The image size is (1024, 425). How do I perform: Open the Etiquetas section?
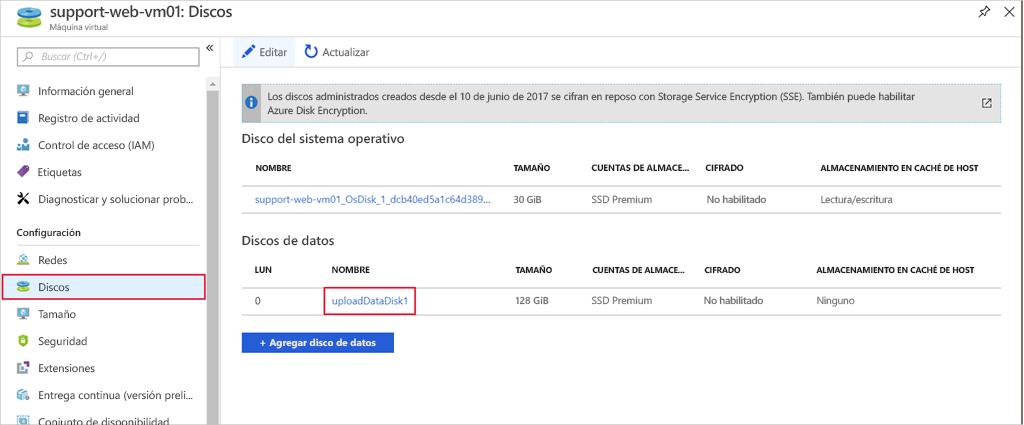tap(59, 172)
